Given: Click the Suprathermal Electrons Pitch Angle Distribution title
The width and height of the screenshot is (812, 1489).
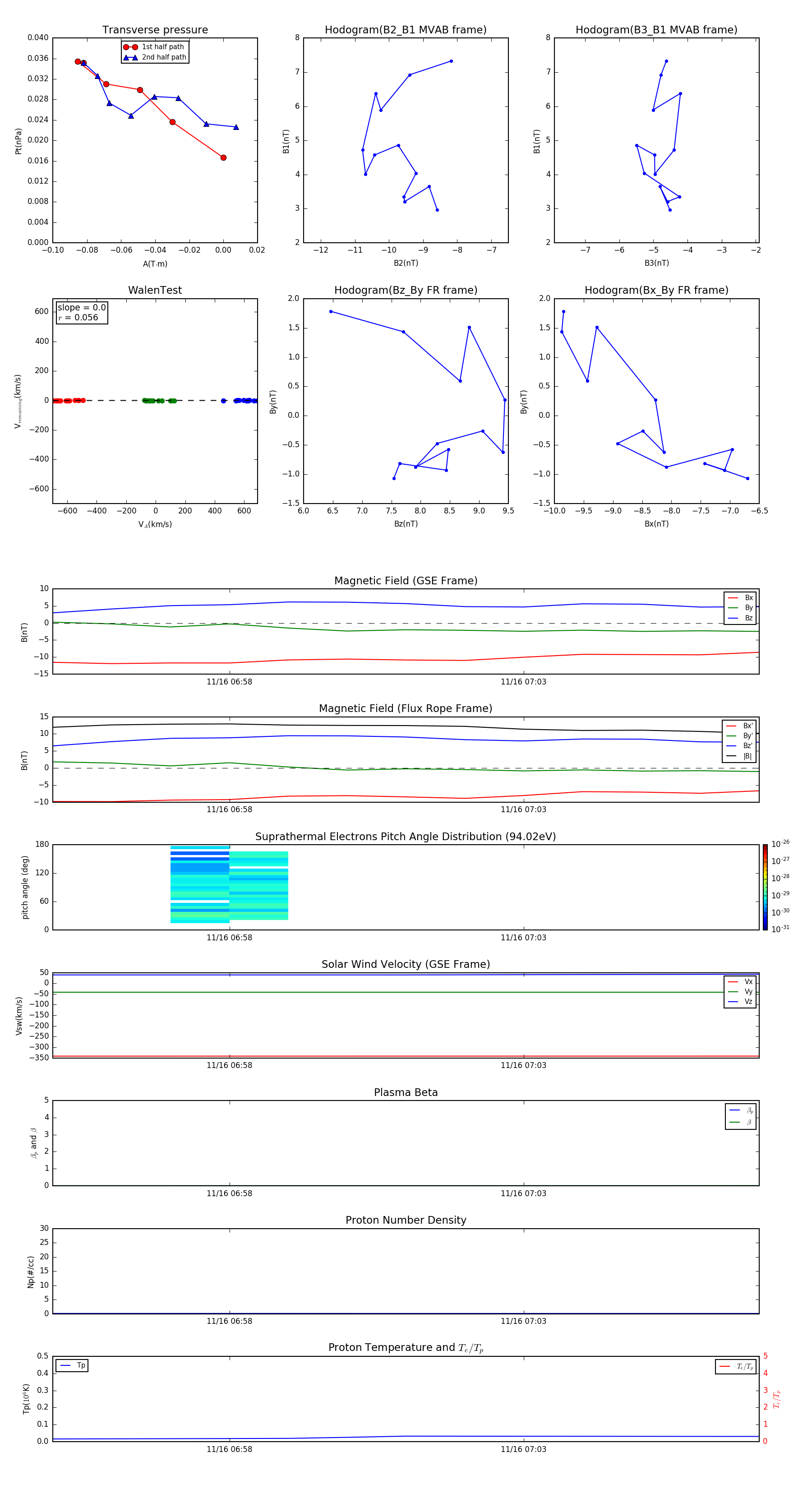Looking at the screenshot, I should pyautogui.click(x=406, y=837).
